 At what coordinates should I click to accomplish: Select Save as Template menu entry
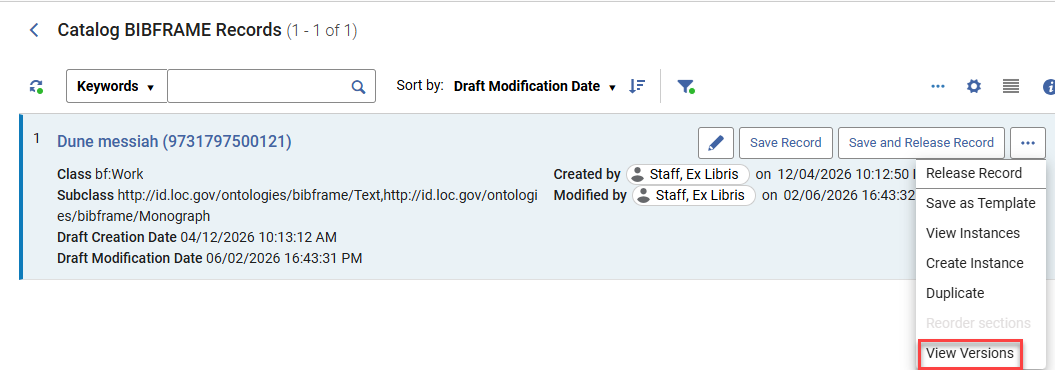pos(980,203)
